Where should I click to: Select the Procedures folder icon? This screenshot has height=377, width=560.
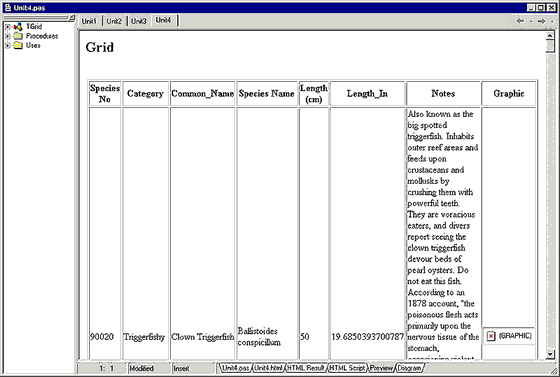pos(18,36)
